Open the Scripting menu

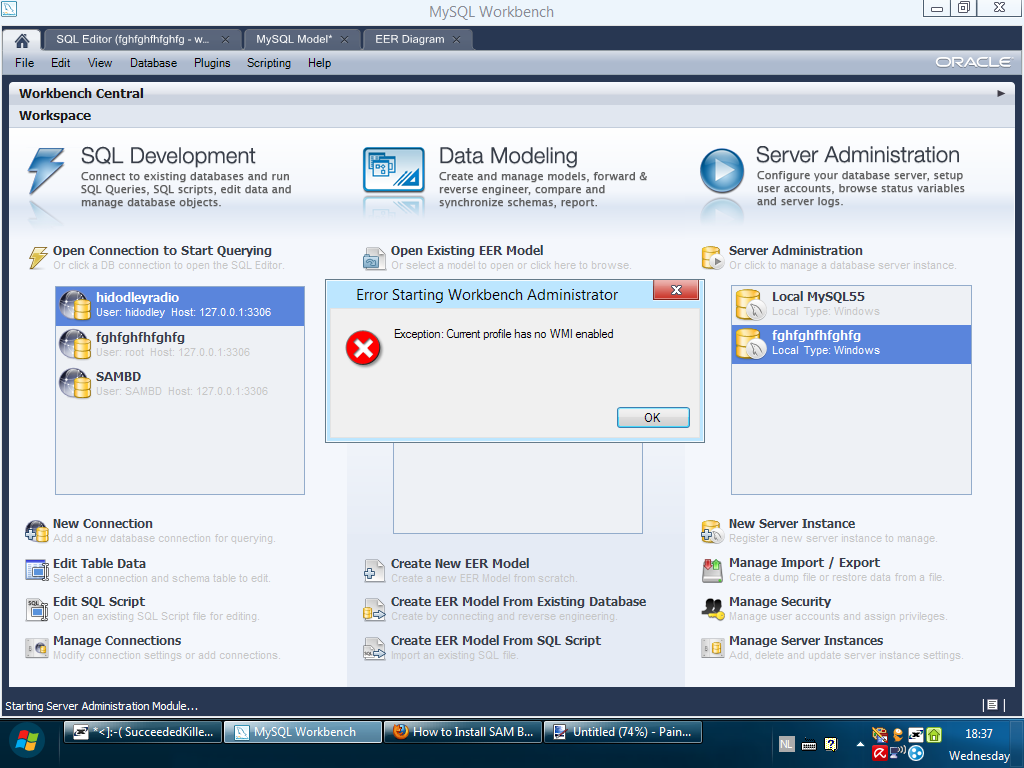pos(269,63)
